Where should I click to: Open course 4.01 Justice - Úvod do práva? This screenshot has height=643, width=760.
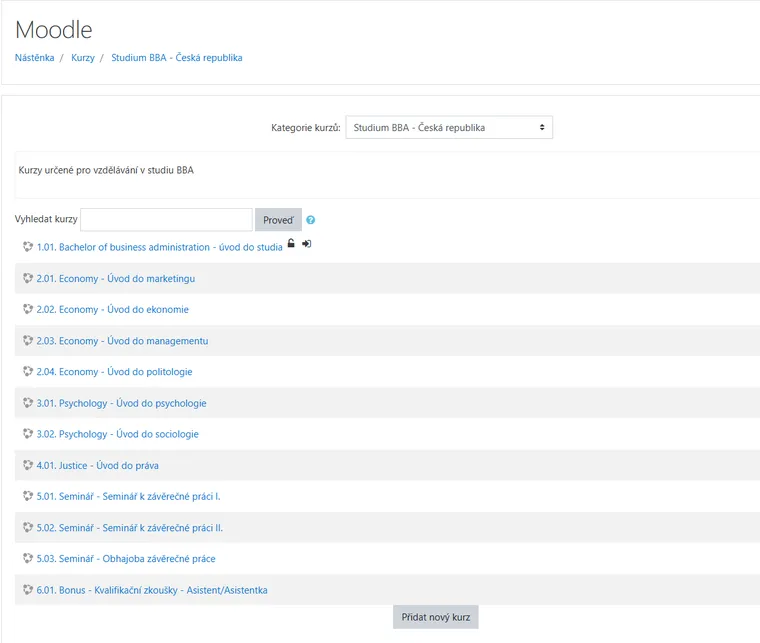pos(97,466)
